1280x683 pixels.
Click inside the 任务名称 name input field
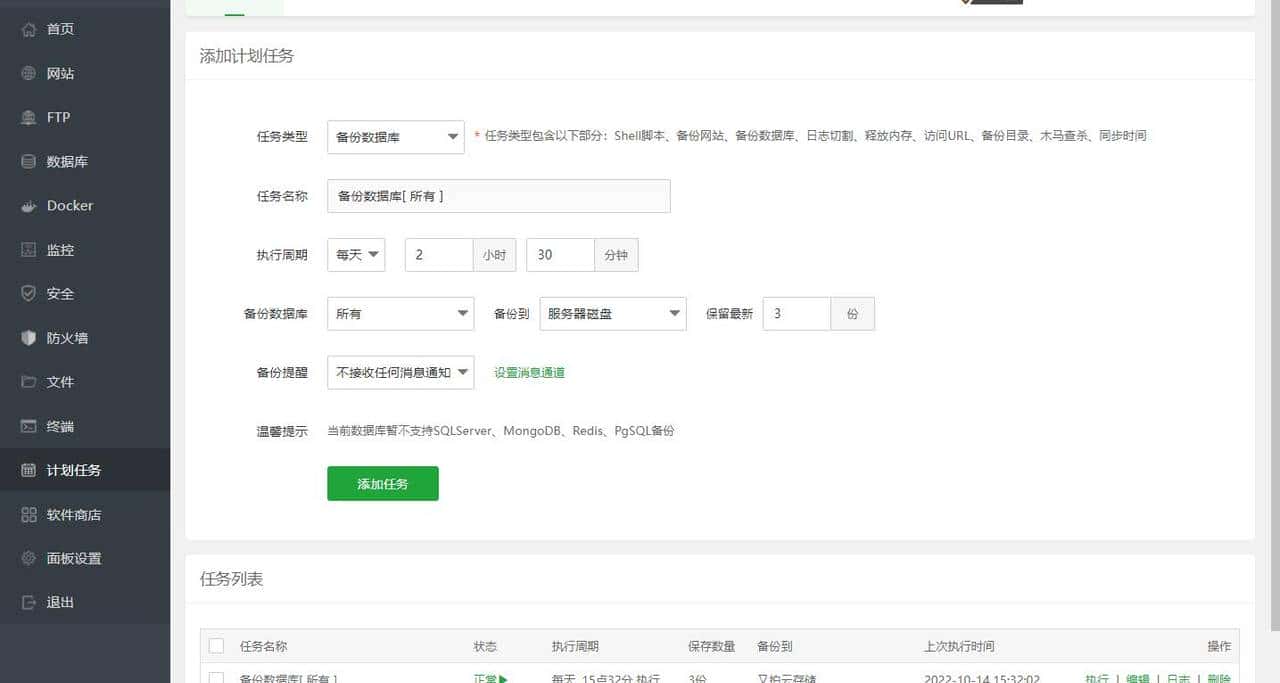(498, 196)
